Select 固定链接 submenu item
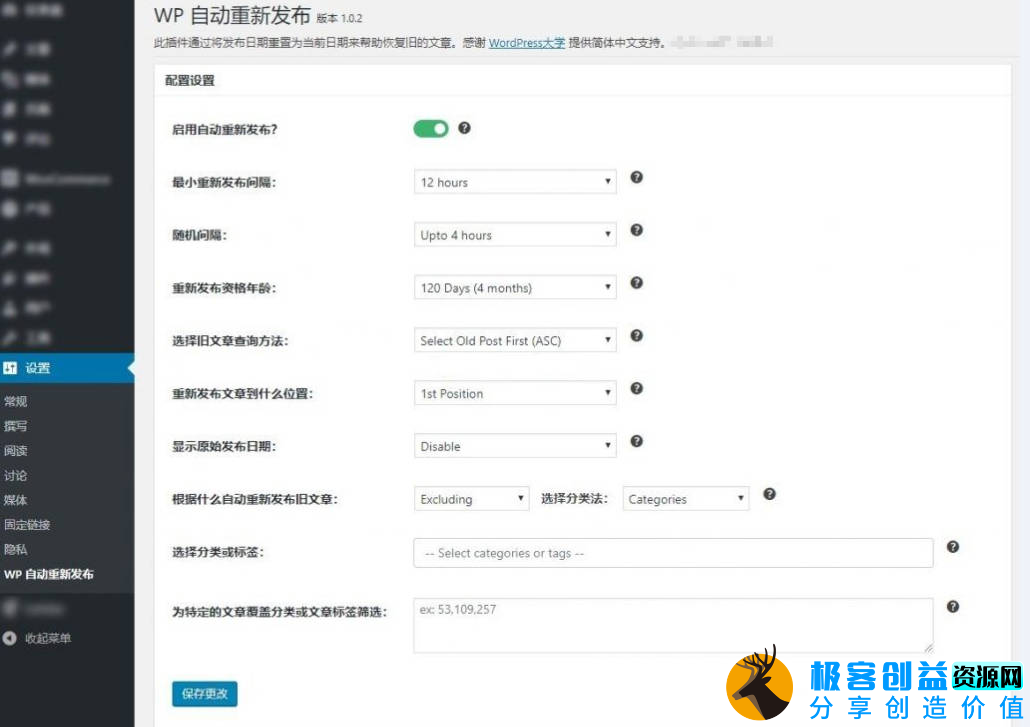 [x=27, y=525]
